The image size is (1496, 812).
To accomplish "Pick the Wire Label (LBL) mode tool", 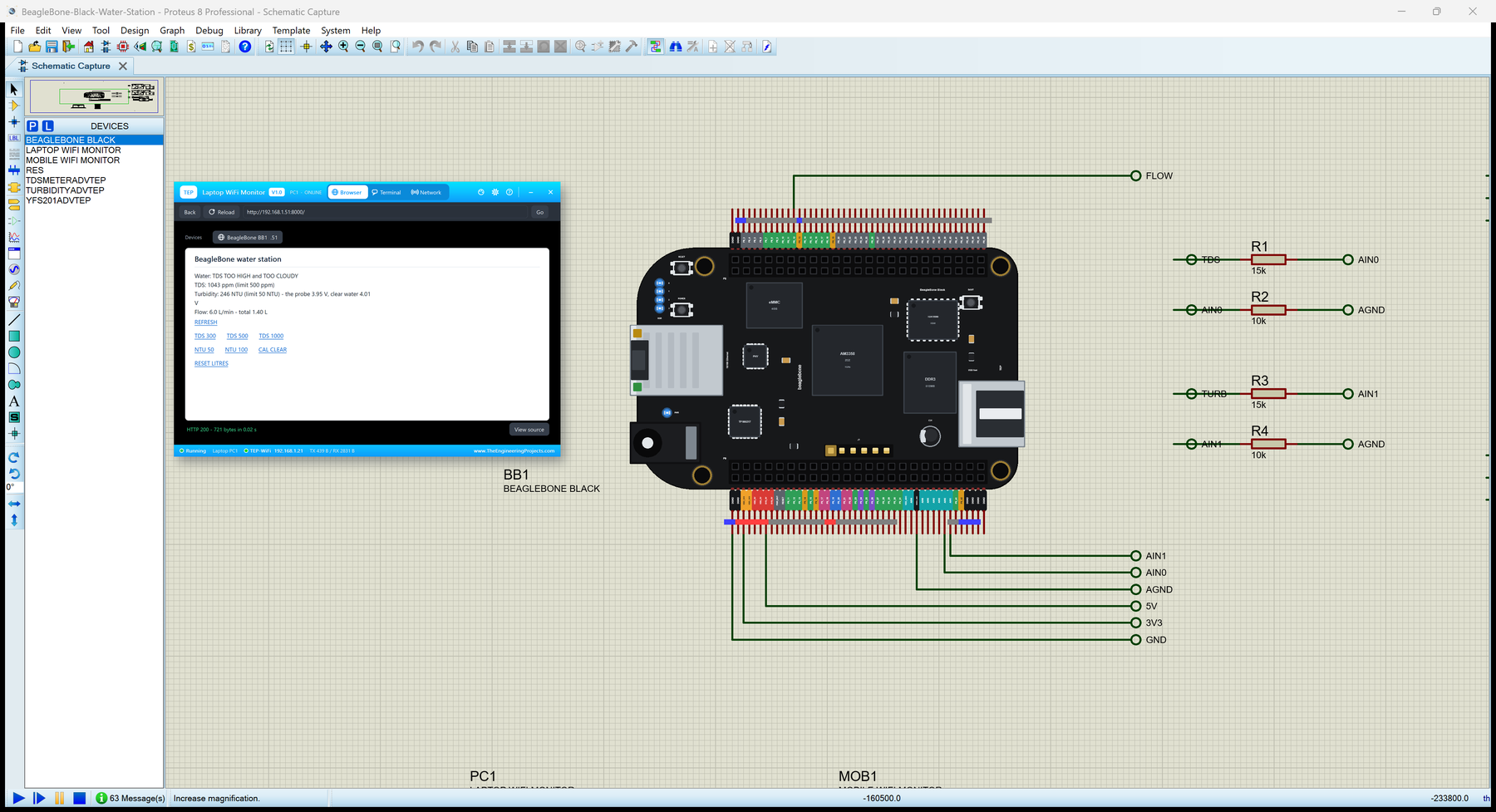I will [13, 138].
